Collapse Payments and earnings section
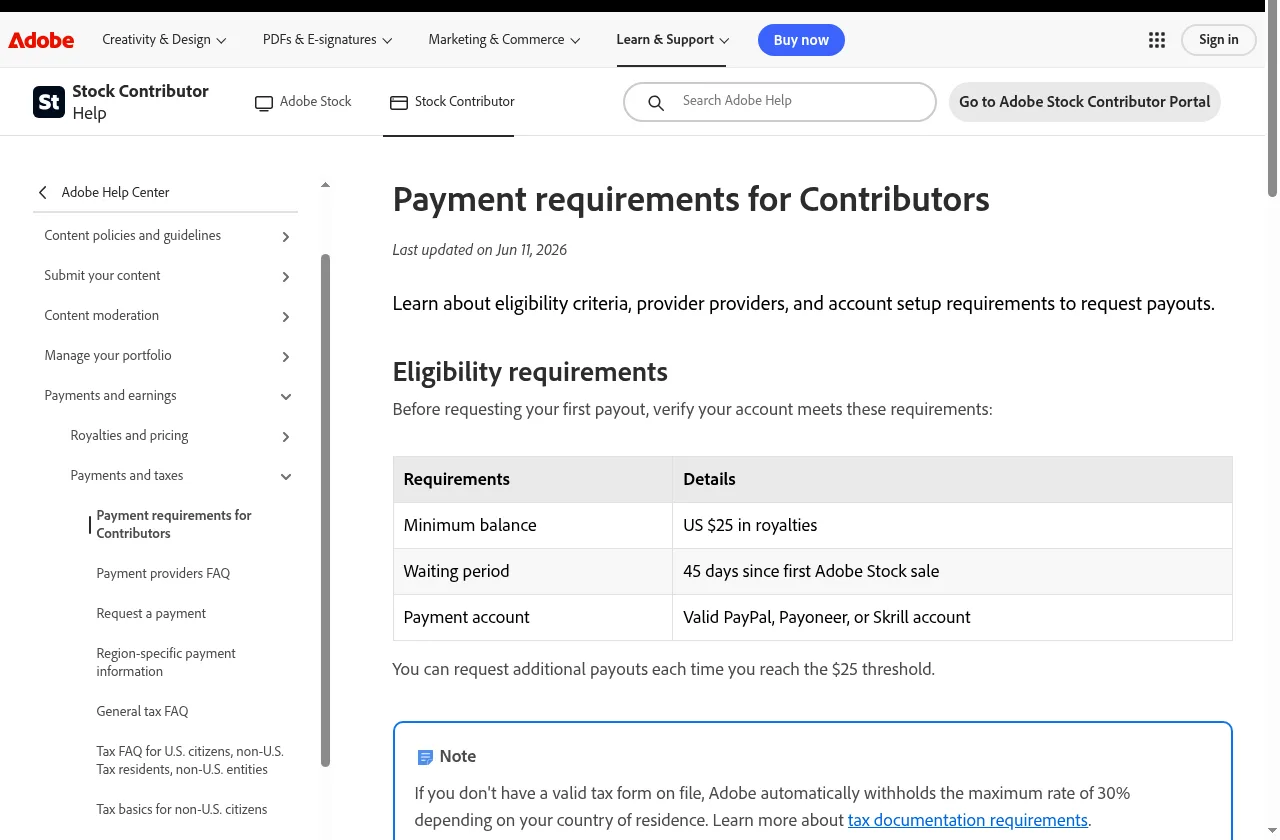 tap(286, 396)
